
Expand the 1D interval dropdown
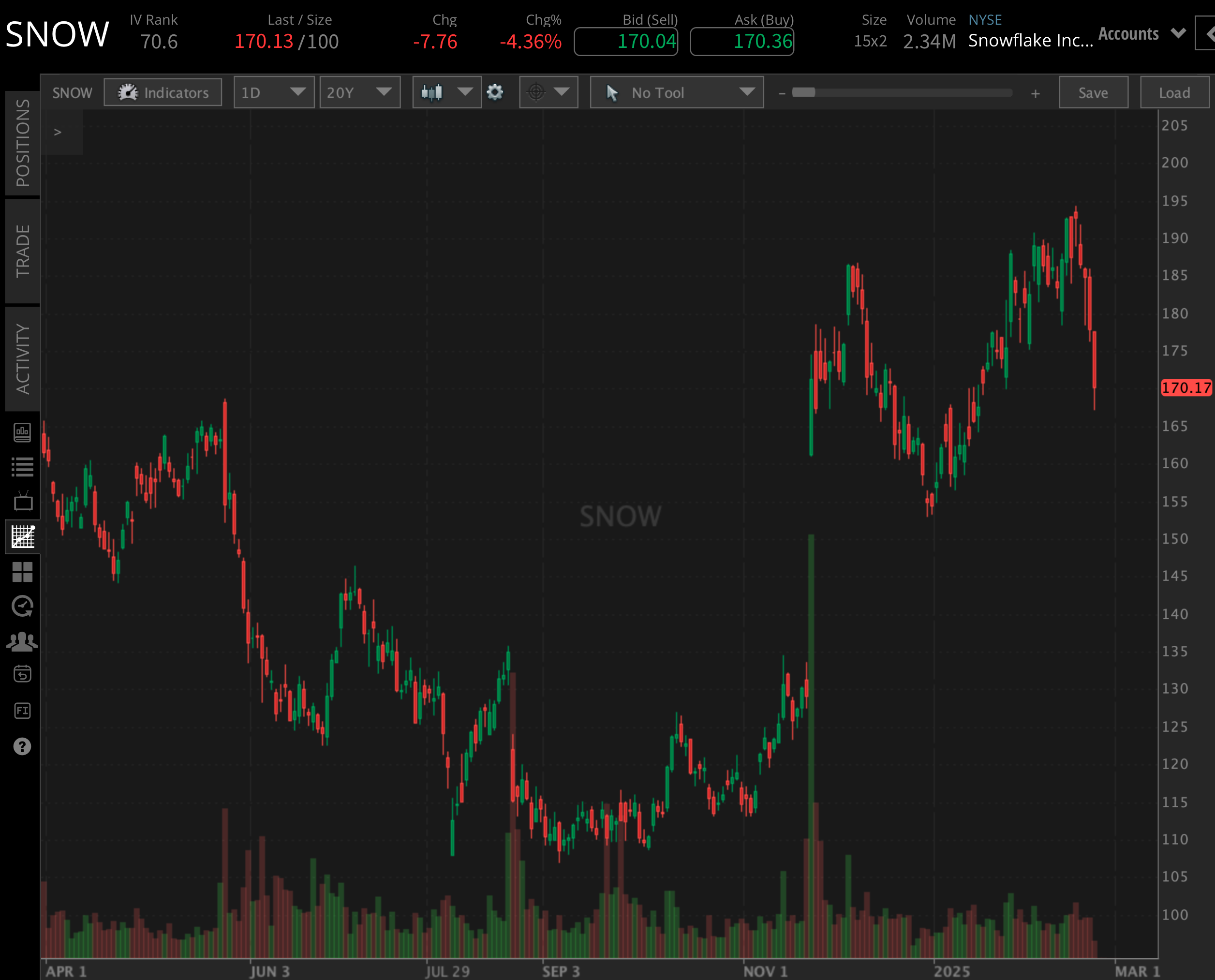pos(274,92)
